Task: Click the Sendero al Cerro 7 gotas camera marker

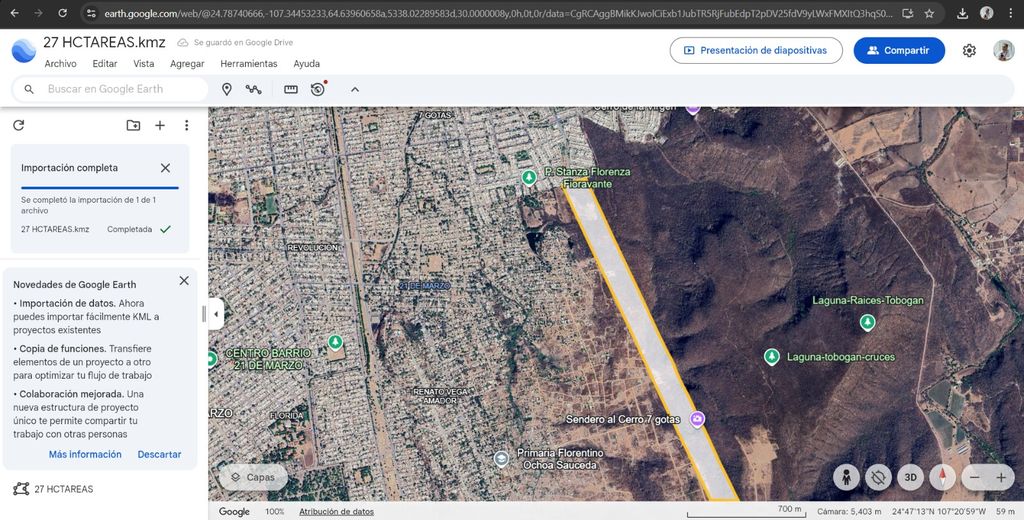Action: pyautogui.click(x=697, y=419)
